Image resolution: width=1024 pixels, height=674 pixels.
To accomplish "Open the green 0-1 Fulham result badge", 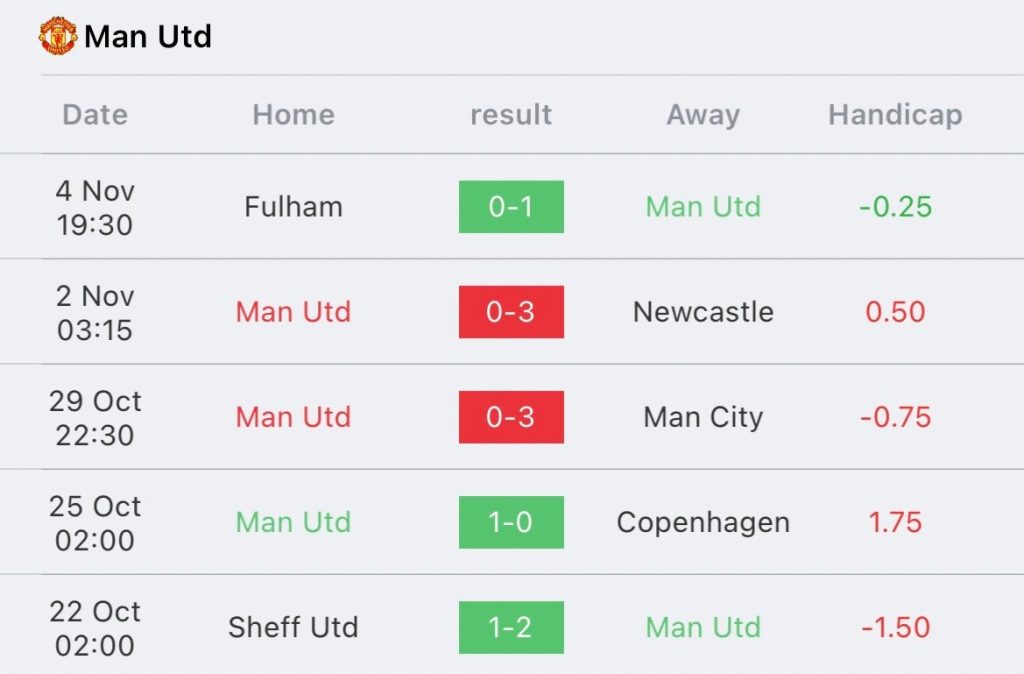I will pos(511,206).
